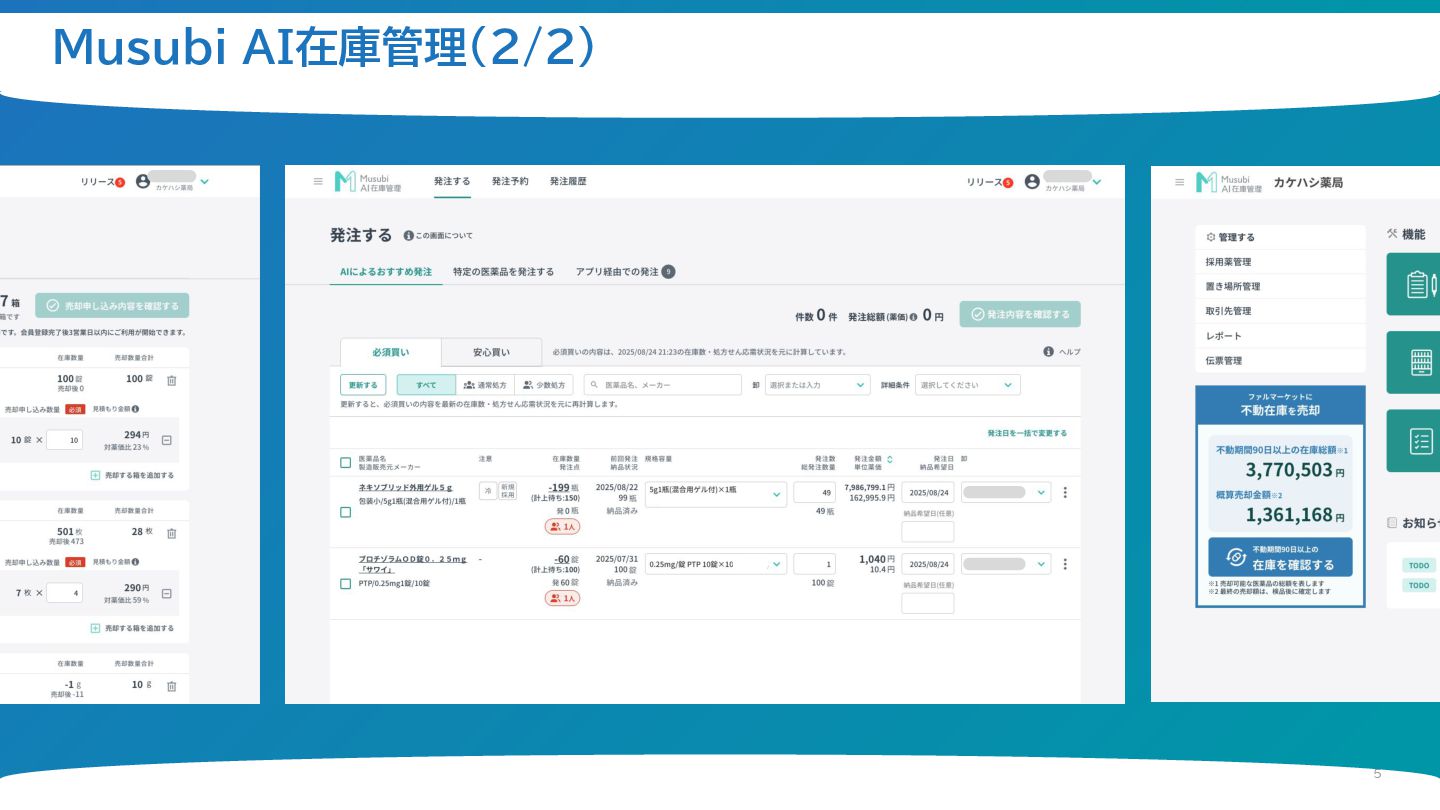1440x810 pixels.
Task: Click shelf grid feature tile in 機能
Action: click(x=1413, y=362)
